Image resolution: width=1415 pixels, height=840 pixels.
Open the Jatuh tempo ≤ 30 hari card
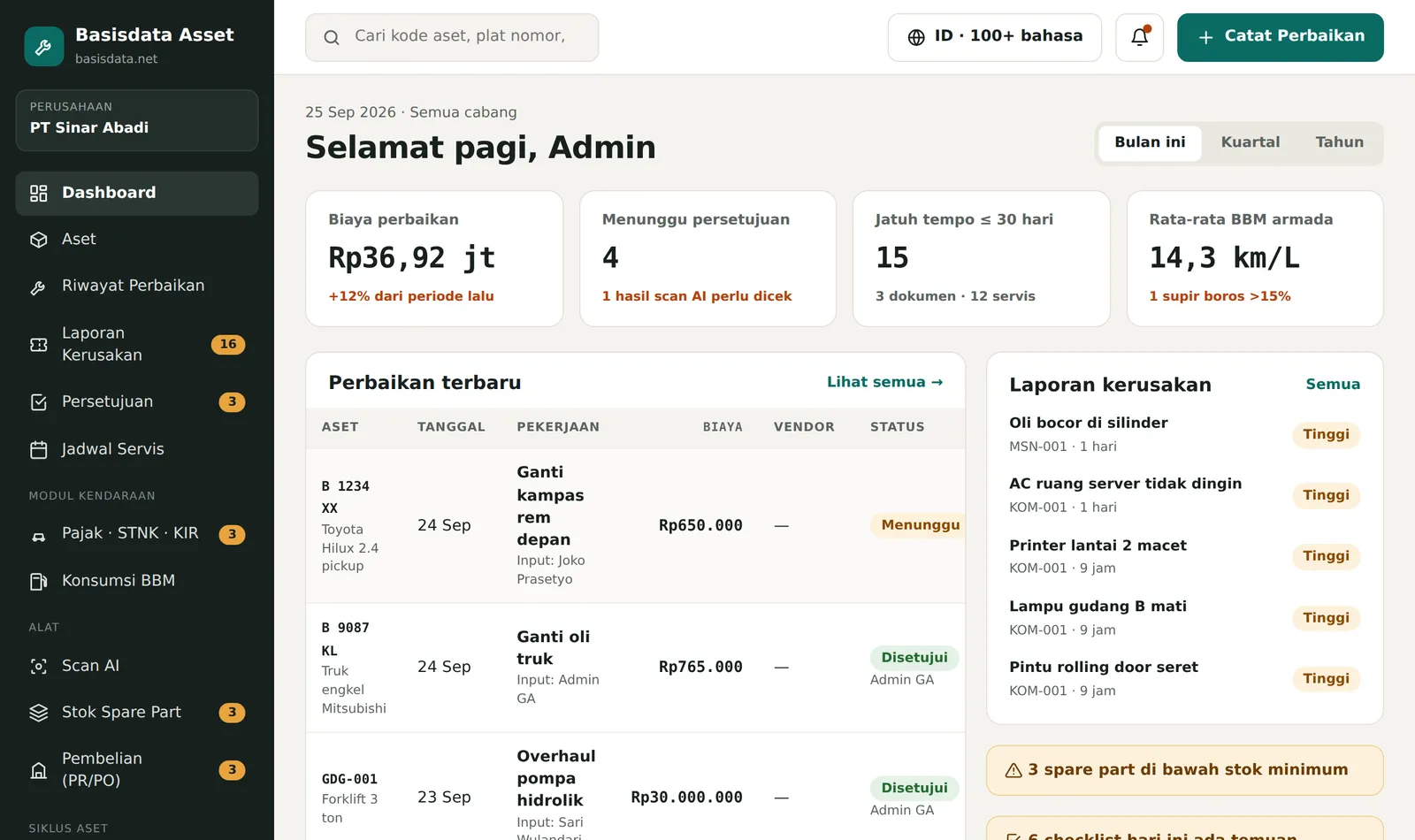[981, 258]
